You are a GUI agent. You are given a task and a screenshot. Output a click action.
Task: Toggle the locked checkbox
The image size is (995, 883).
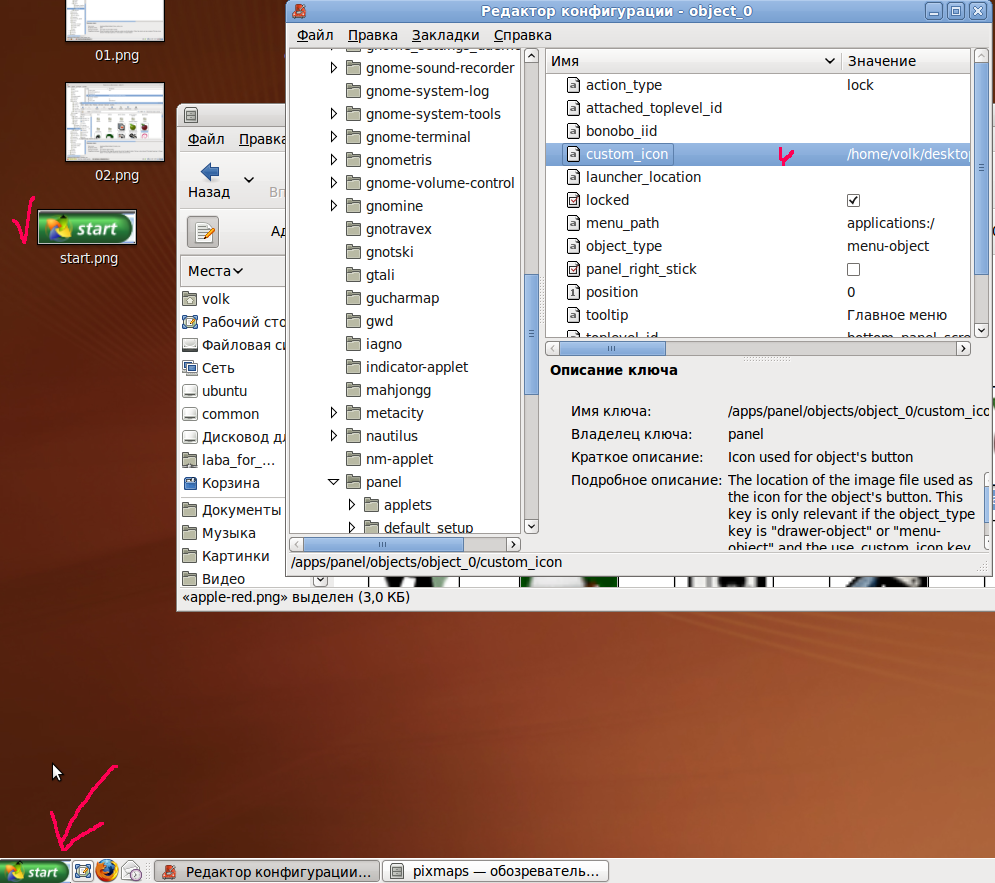click(853, 200)
